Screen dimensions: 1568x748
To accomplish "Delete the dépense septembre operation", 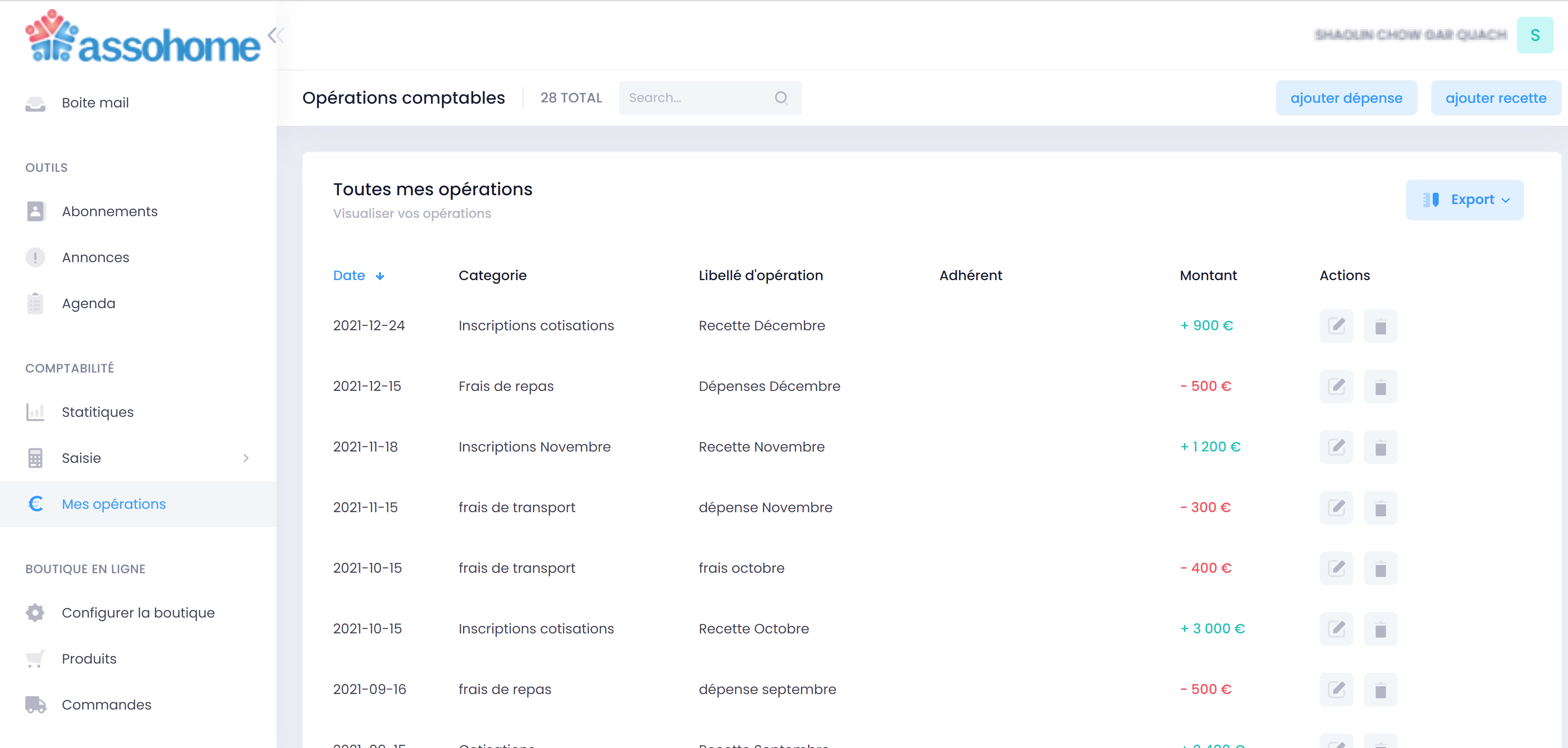I will coord(1381,689).
